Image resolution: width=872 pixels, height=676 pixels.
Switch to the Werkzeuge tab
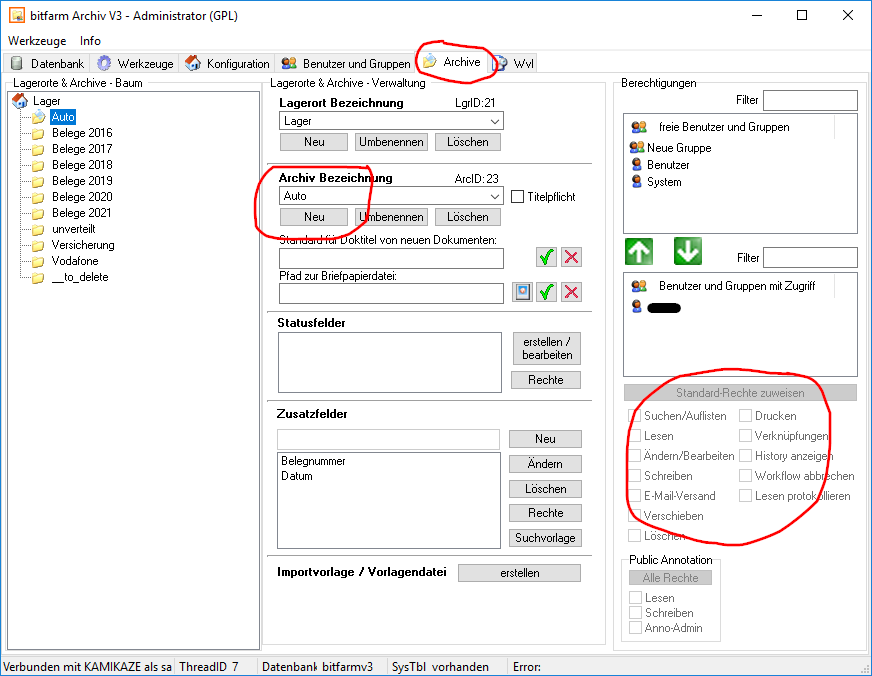135,63
